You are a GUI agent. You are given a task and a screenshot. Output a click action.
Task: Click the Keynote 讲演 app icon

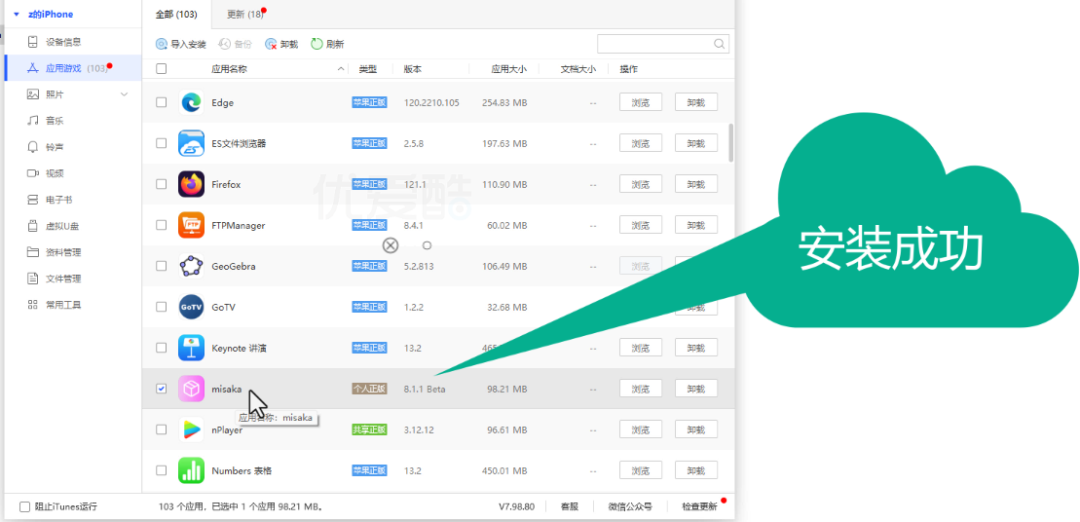tap(191, 348)
